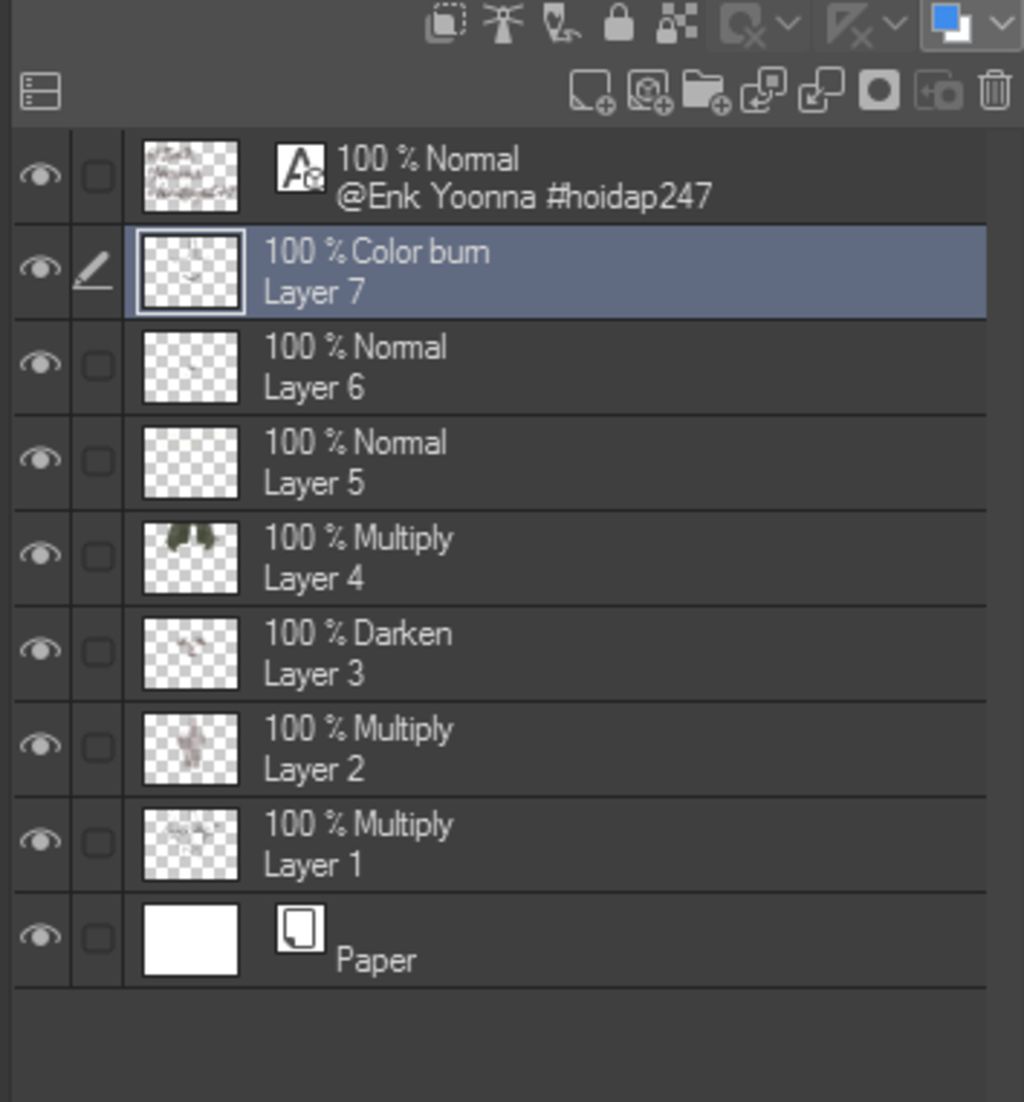Viewport: 1024px width, 1102px height.
Task: Click Set as Reference Layer lighthouse icon
Action: pyautogui.click(x=503, y=23)
